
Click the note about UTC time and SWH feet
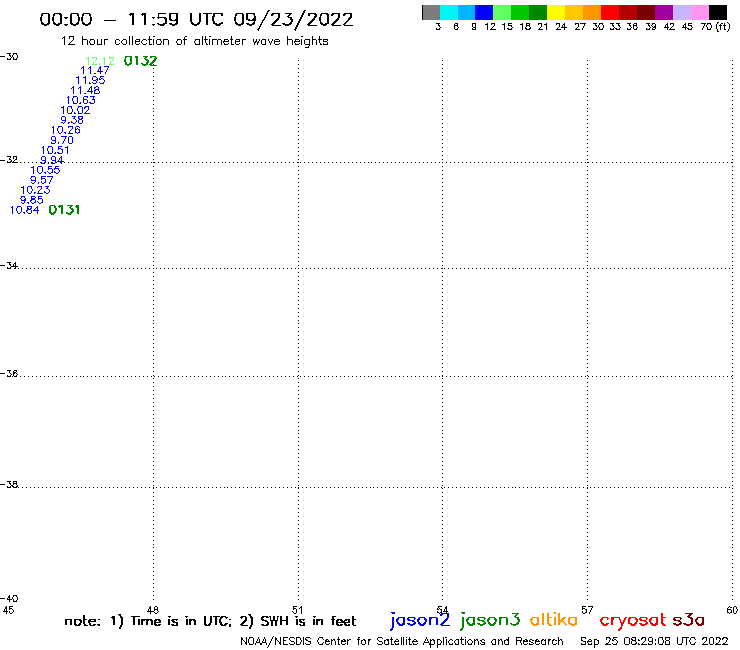click(x=210, y=621)
